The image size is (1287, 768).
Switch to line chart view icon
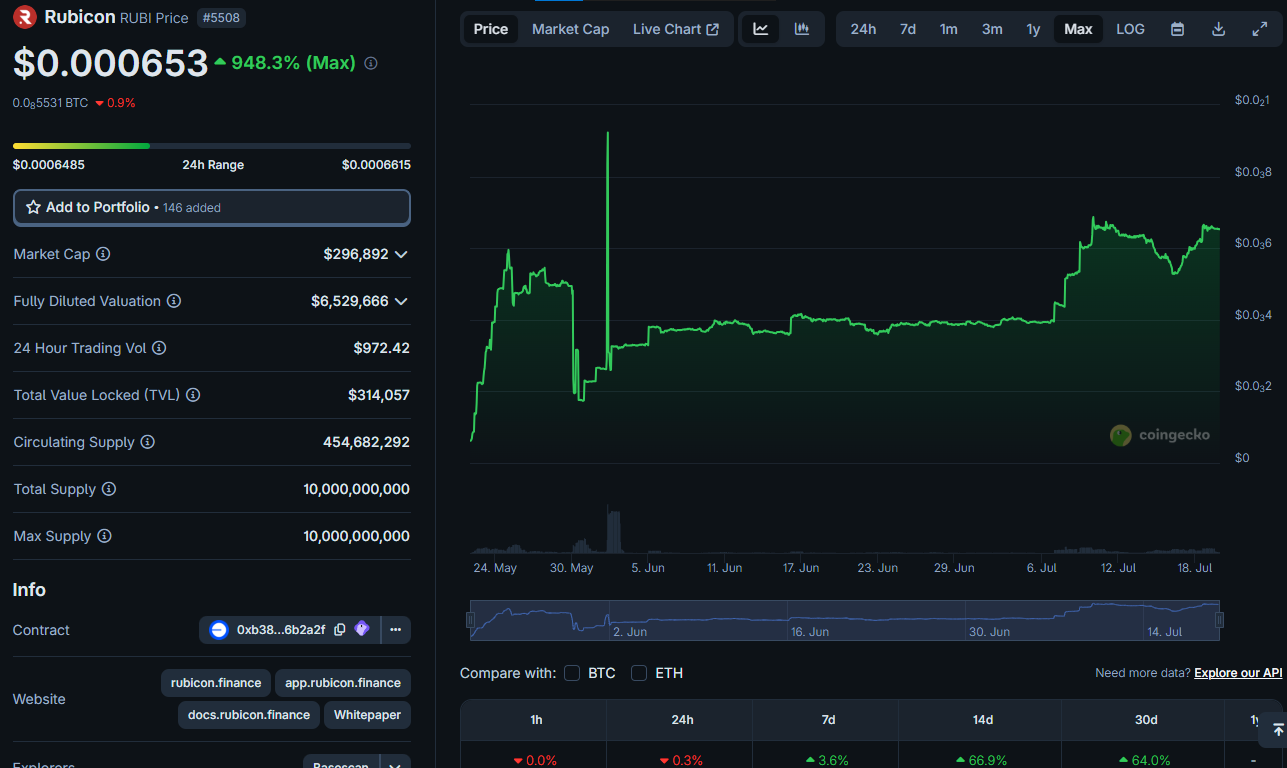click(761, 29)
